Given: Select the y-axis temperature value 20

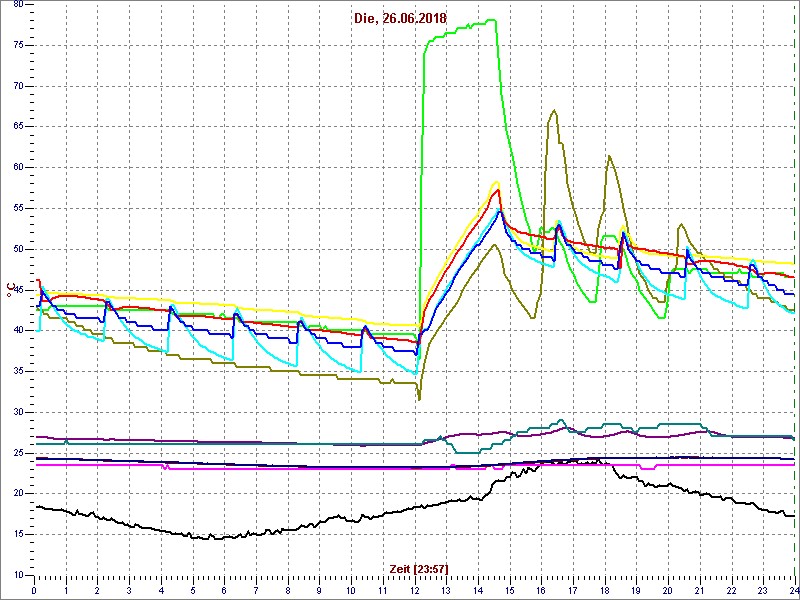Looking at the screenshot, I should (17, 494).
